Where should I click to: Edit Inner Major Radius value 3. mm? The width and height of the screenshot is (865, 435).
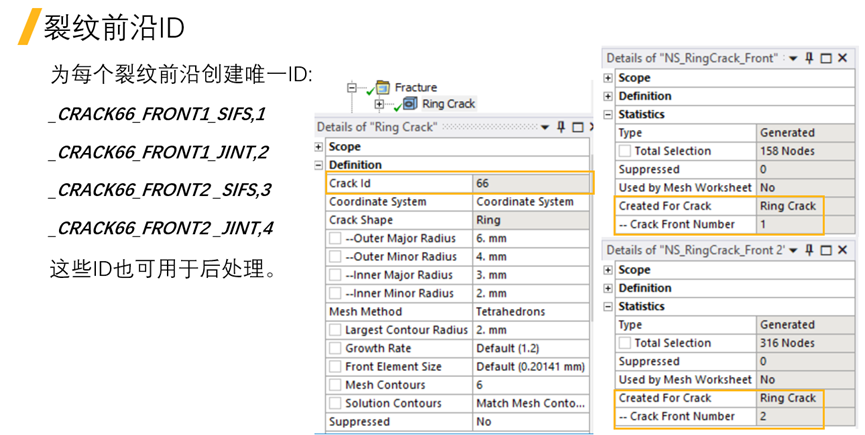pyautogui.click(x=532, y=275)
